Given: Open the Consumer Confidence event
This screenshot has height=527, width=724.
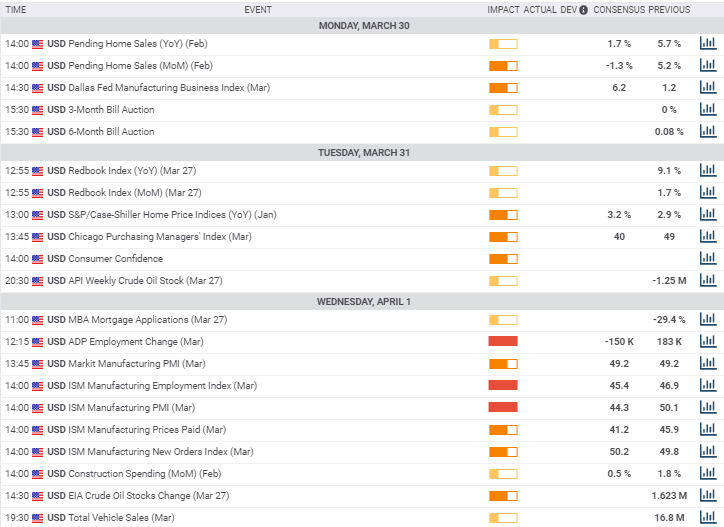Looking at the screenshot, I should (x=115, y=259).
